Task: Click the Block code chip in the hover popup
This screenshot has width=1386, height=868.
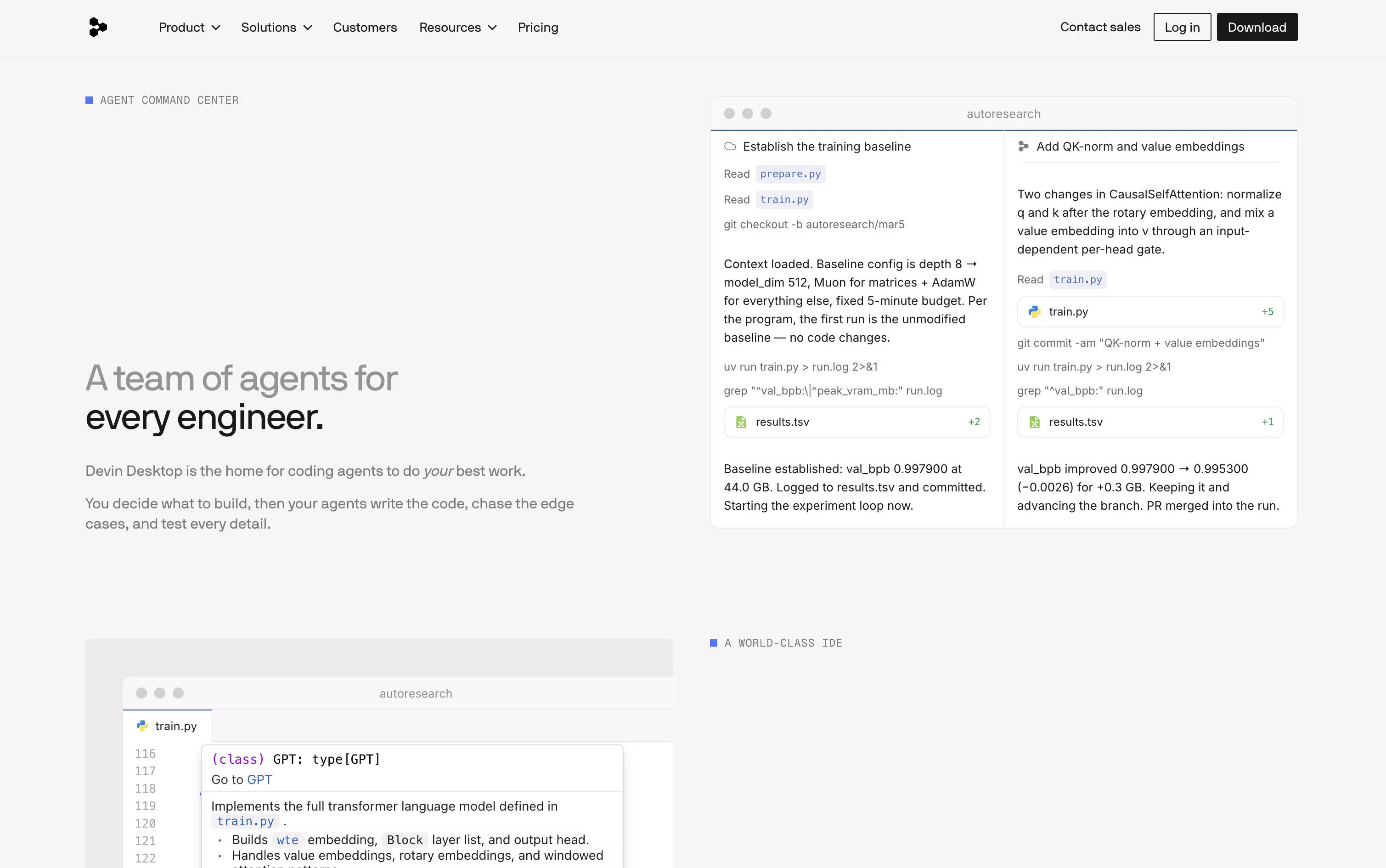Action: [x=405, y=840]
